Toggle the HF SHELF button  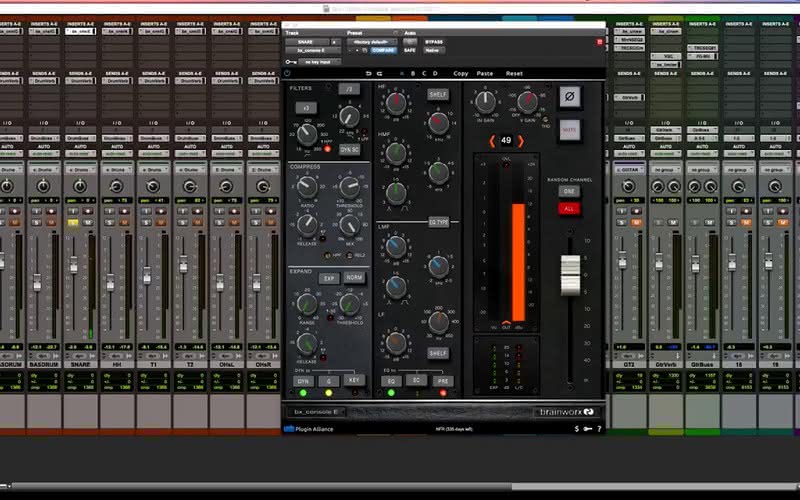coord(438,94)
